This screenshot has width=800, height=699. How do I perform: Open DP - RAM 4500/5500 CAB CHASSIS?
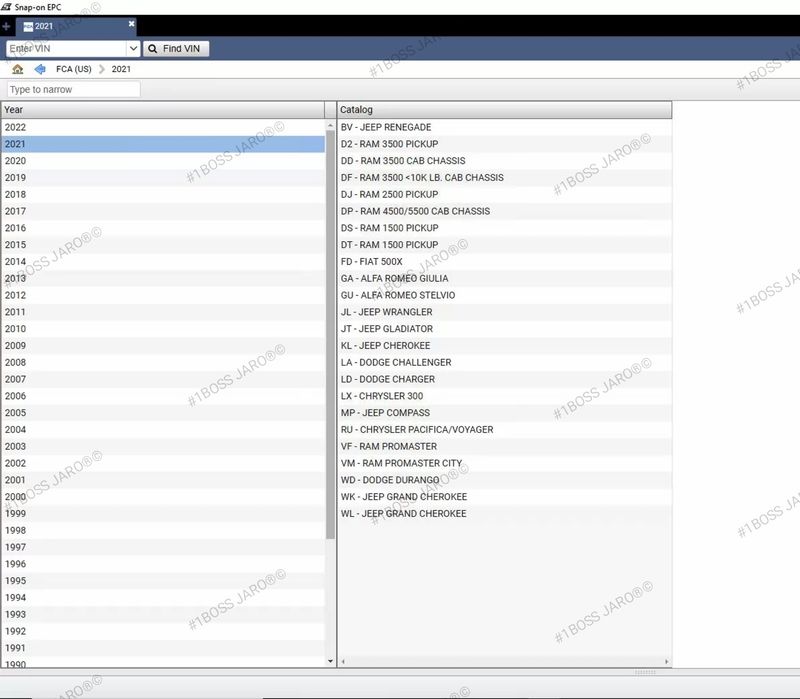tap(504, 211)
